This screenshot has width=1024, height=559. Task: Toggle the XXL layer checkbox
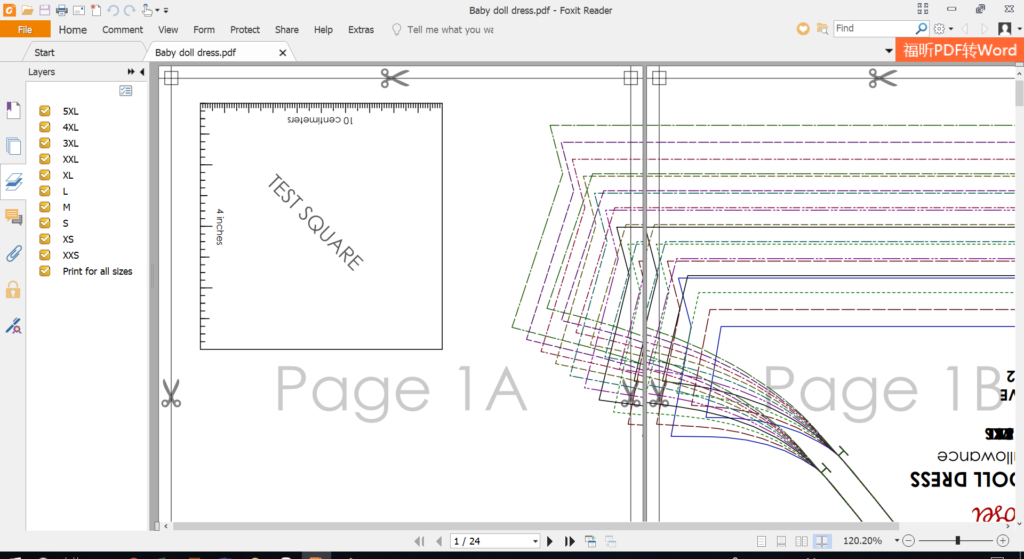[x=44, y=159]
